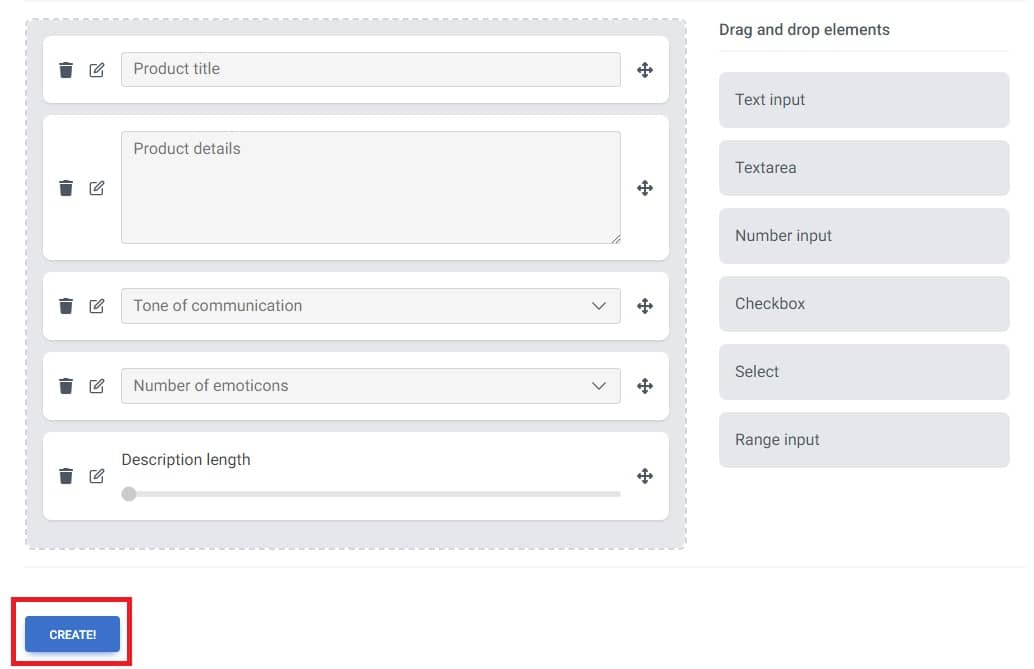This screenshot has width=1034, height=669.
Task: Delete the Tone of communication field
Action: [x=66, y=306]
